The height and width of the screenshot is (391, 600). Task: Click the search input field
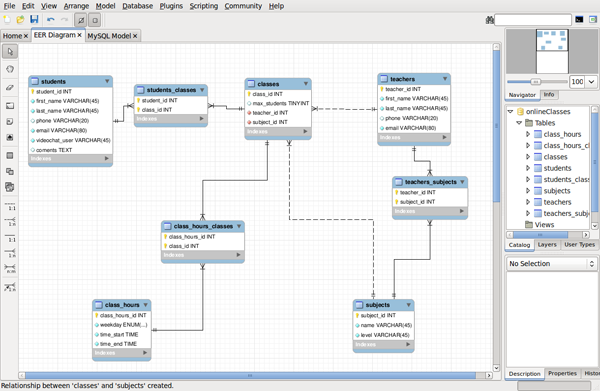coord(533,20)
